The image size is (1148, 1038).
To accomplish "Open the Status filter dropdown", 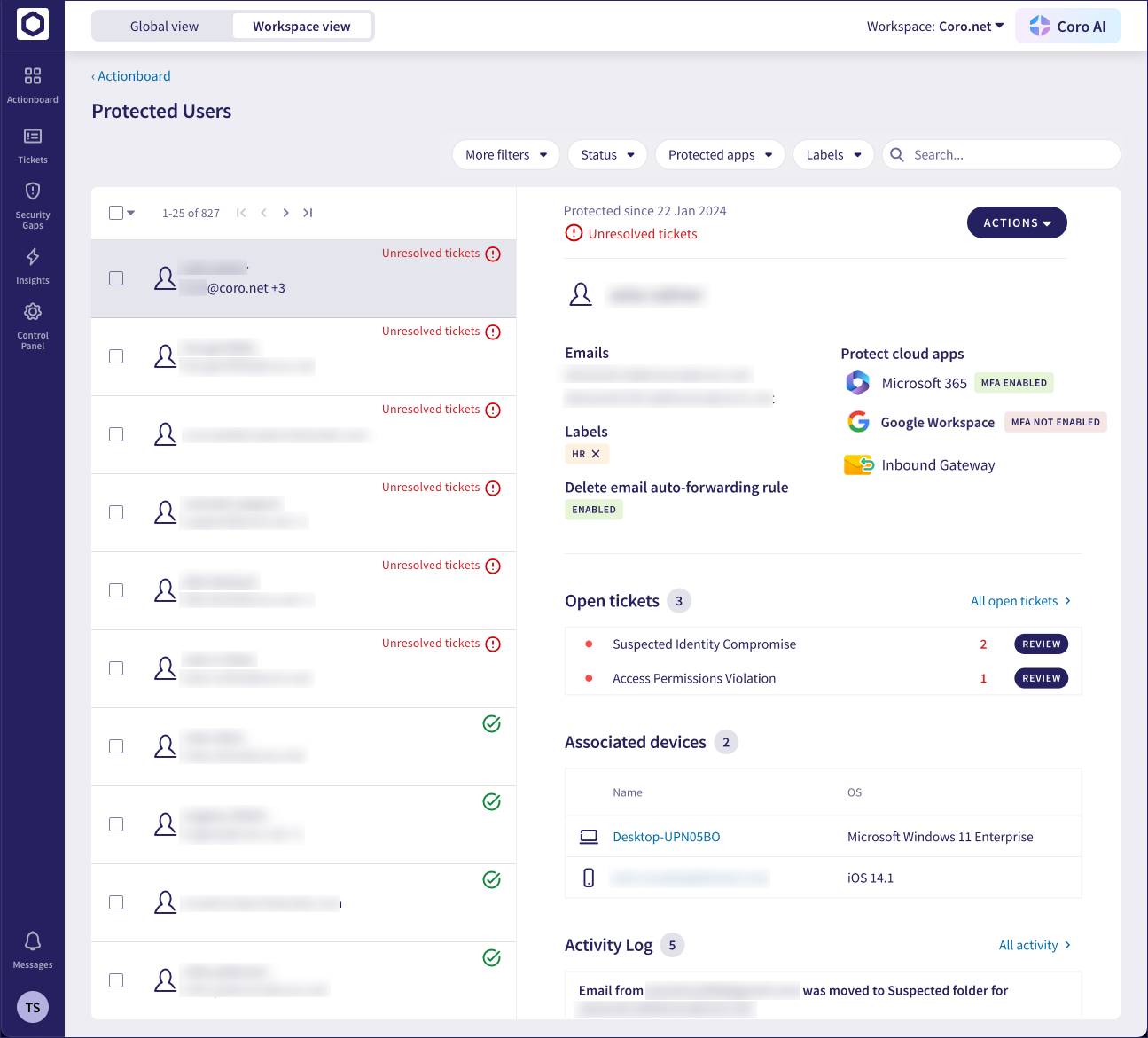I will point(606,154).
